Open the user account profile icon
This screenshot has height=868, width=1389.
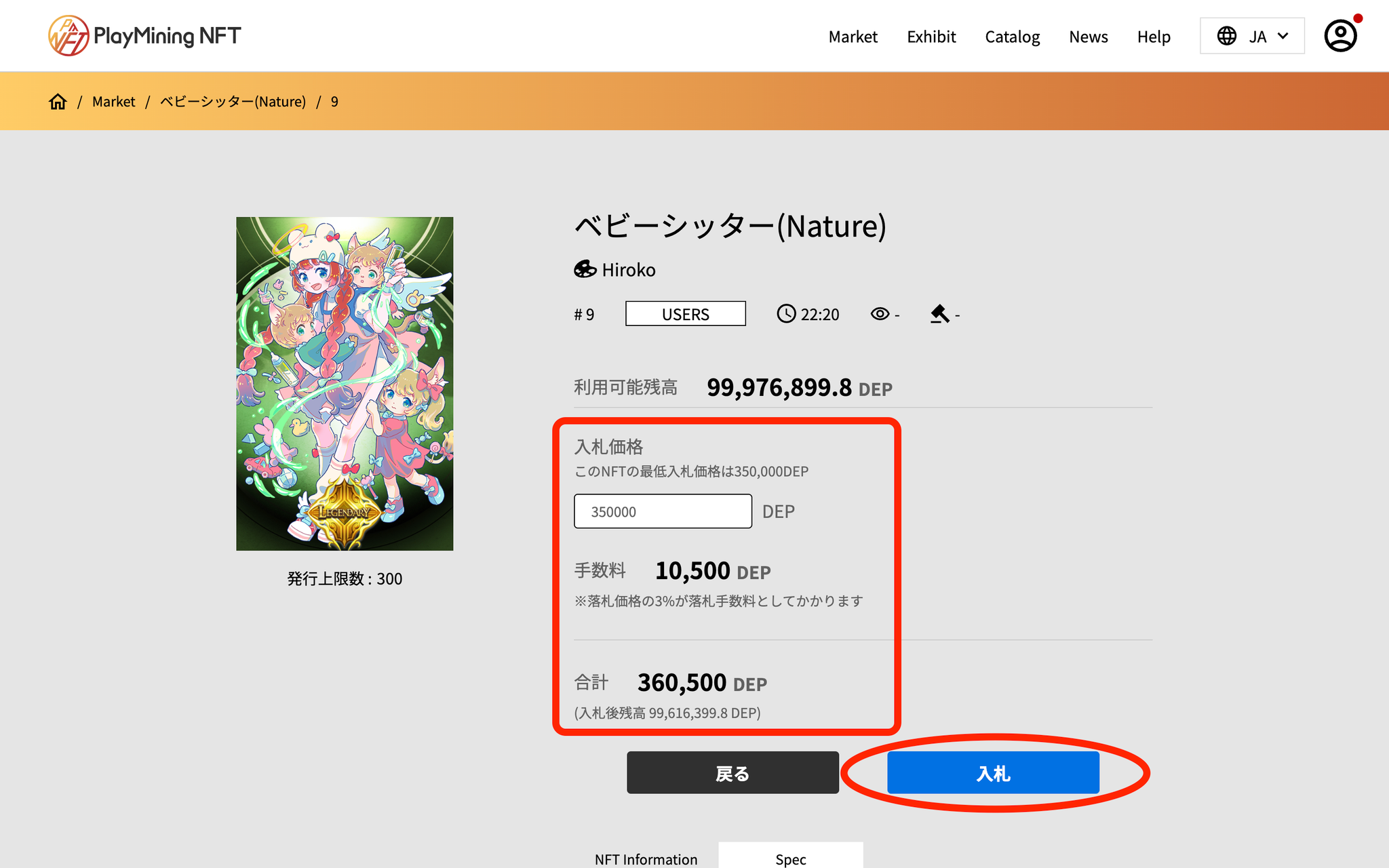1340,36
